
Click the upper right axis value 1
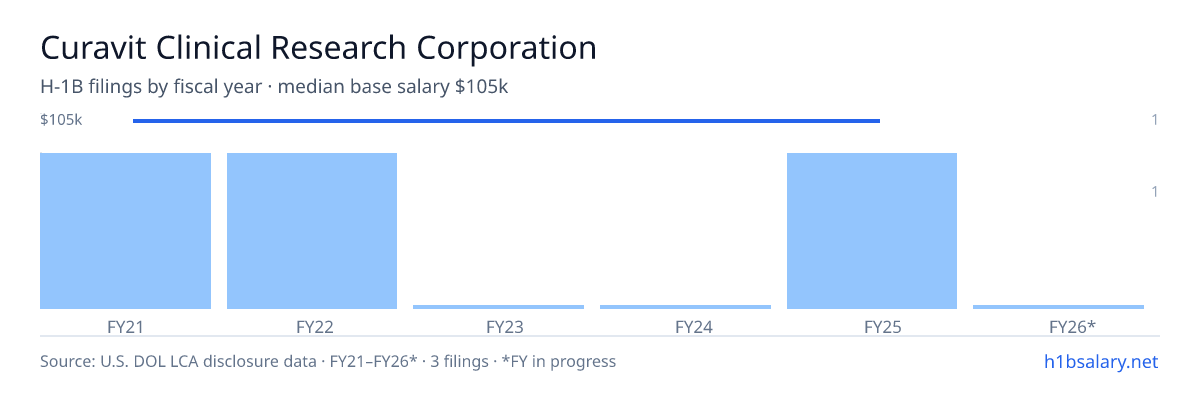[1155, 120]
